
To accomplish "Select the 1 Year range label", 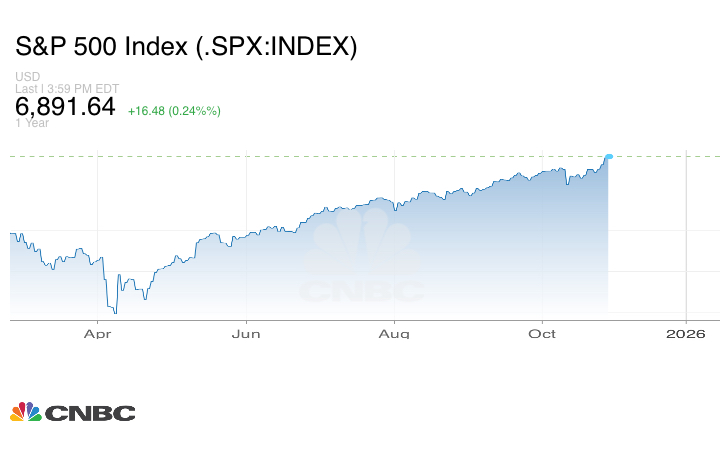I will pyautogui.click(x=32, y=123).
